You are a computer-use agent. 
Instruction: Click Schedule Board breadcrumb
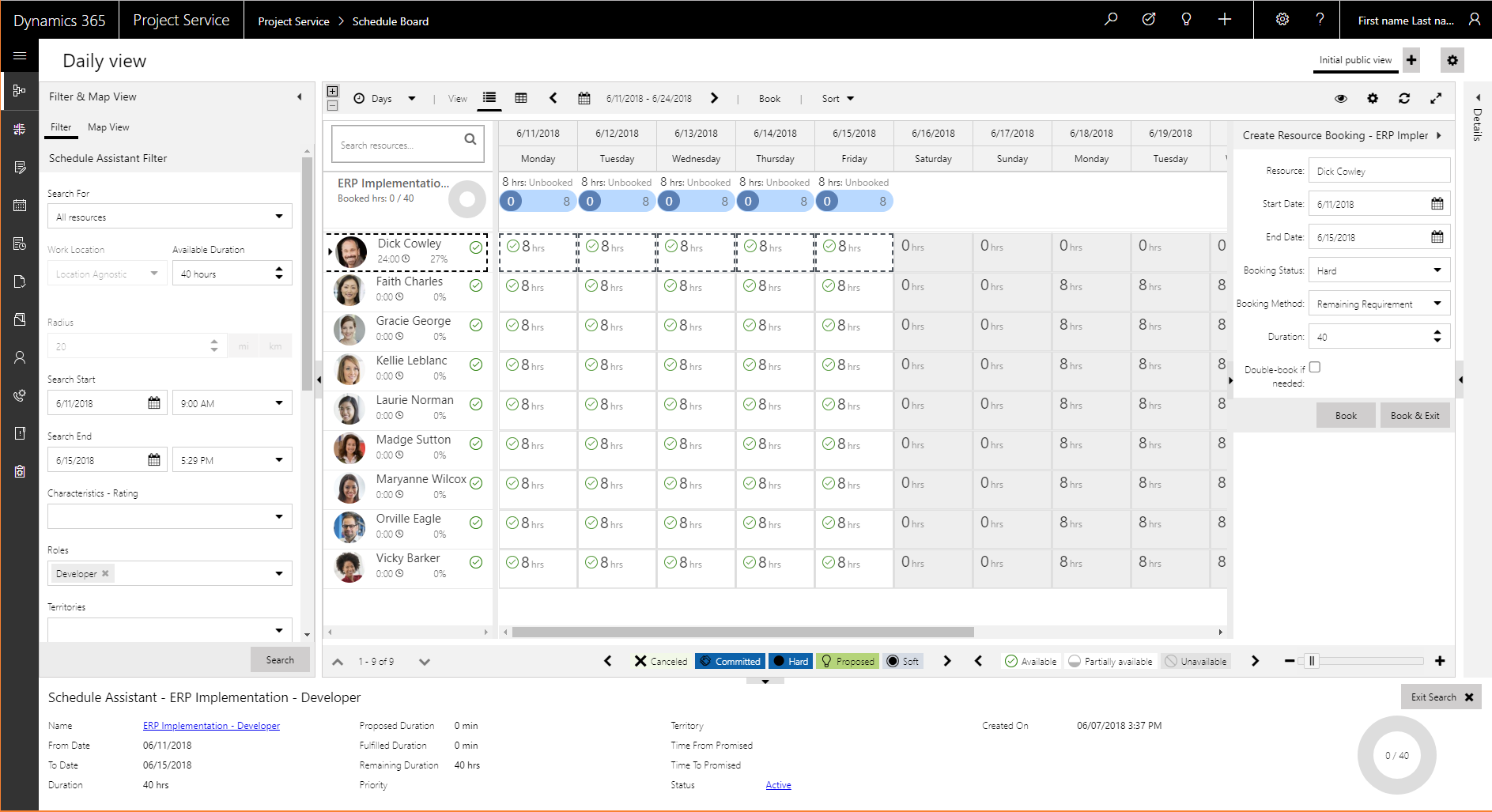click(391, 21)
